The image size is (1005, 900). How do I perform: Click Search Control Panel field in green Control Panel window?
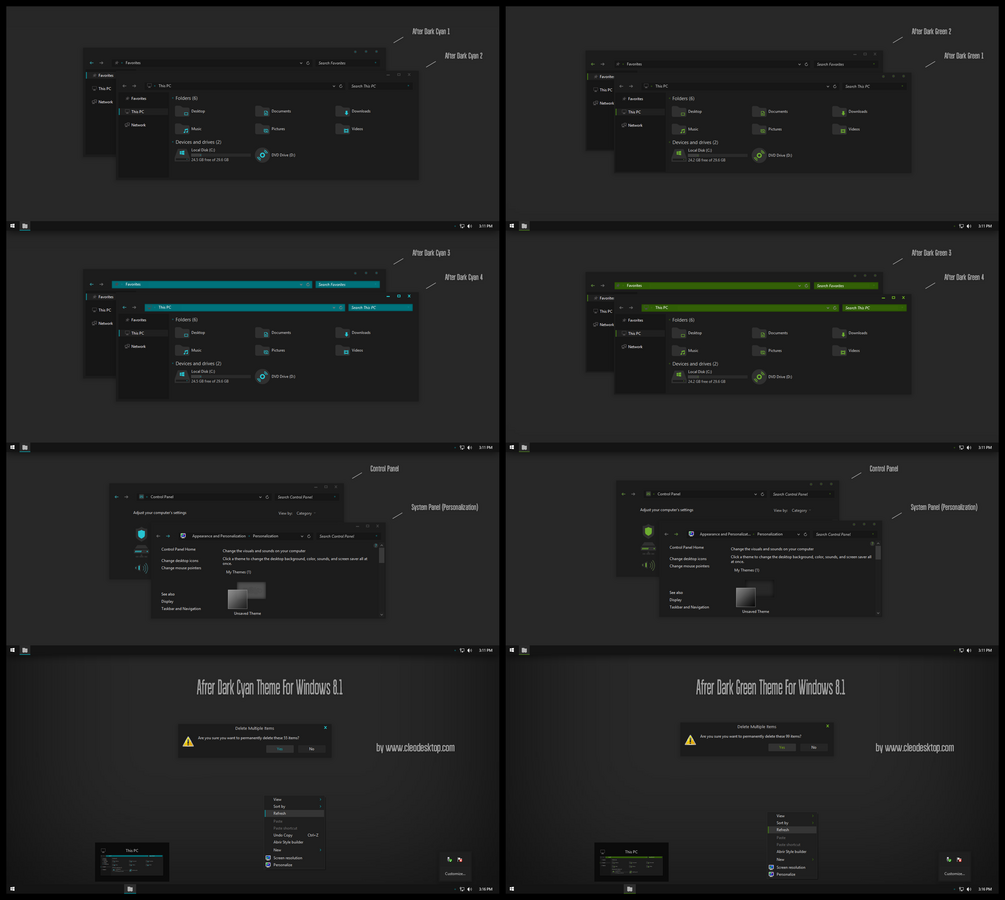click(x=801, y=494)
